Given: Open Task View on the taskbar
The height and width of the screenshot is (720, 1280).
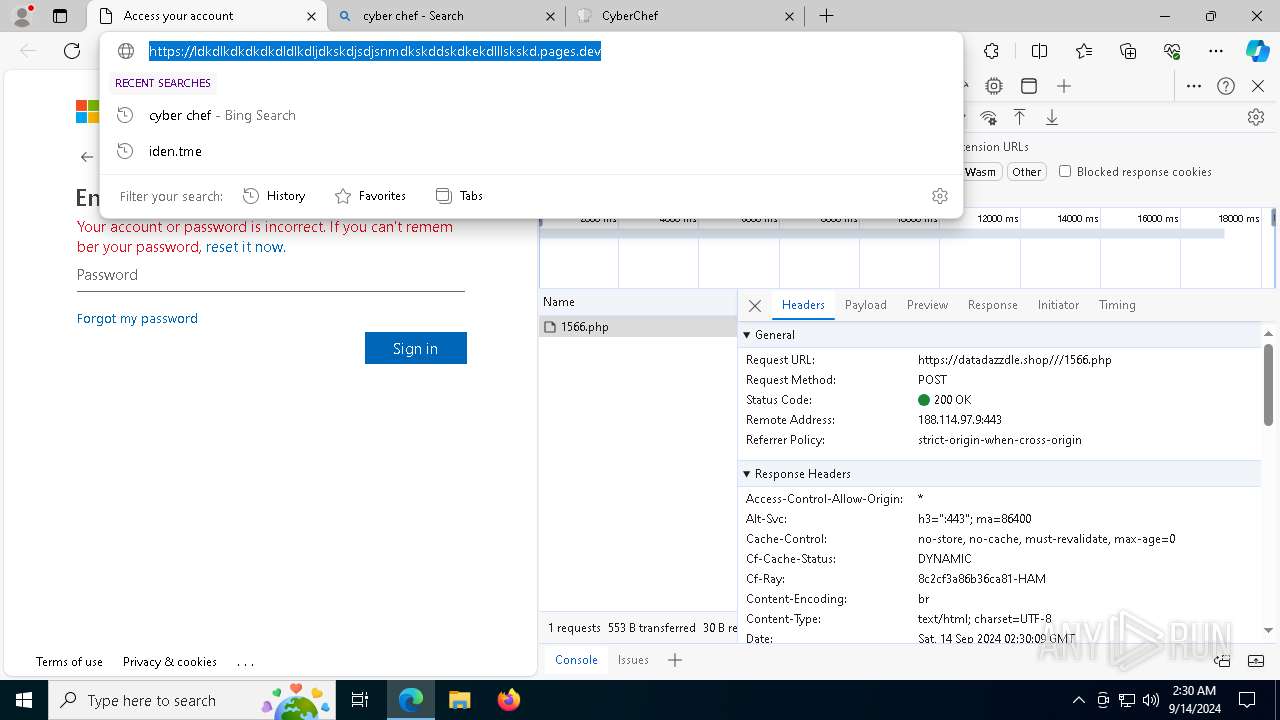Looking at the screenshot, I should [x=361, y=700].
